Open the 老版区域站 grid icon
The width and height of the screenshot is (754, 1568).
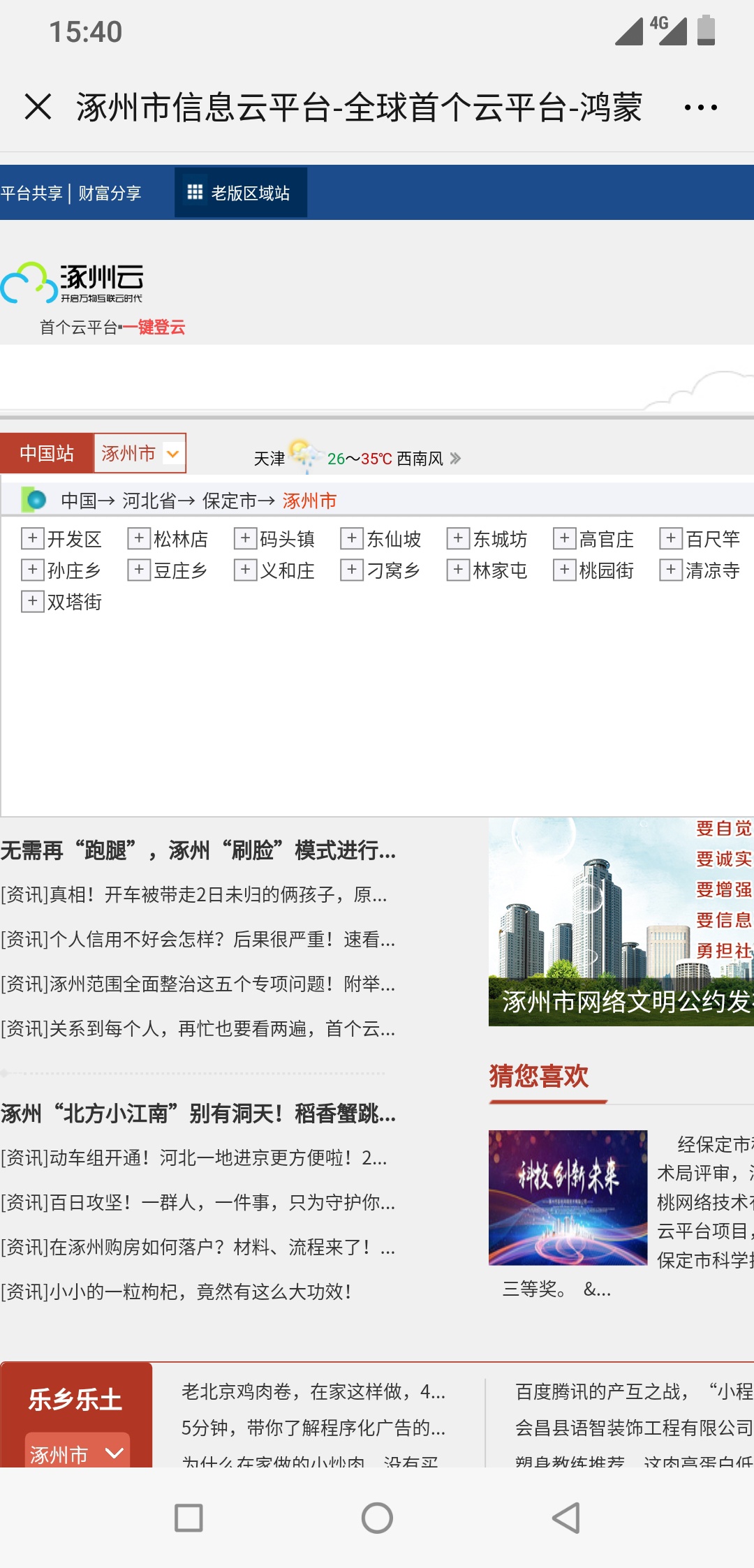pyautogui.click(x=195, y=192)
